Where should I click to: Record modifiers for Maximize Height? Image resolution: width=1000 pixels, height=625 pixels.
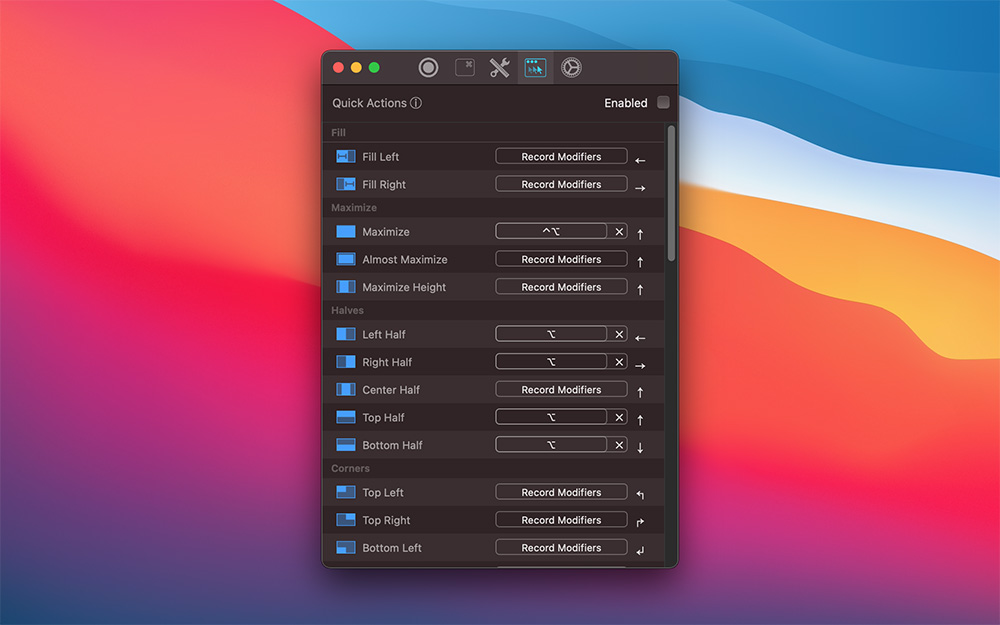[x=561, y=287]
